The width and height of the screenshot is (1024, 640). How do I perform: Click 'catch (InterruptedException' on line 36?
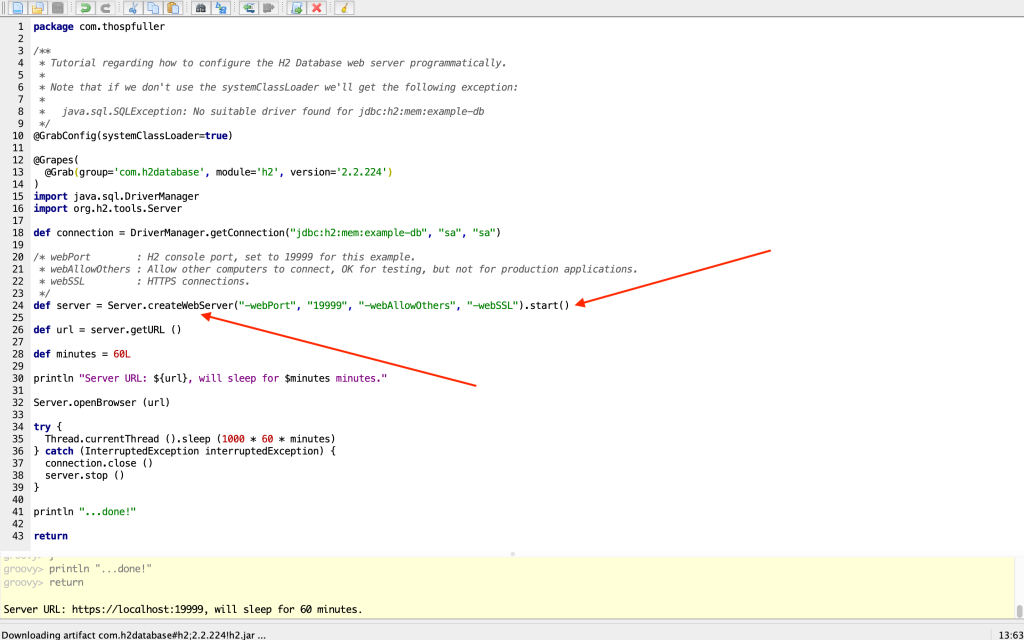(121, 451)
